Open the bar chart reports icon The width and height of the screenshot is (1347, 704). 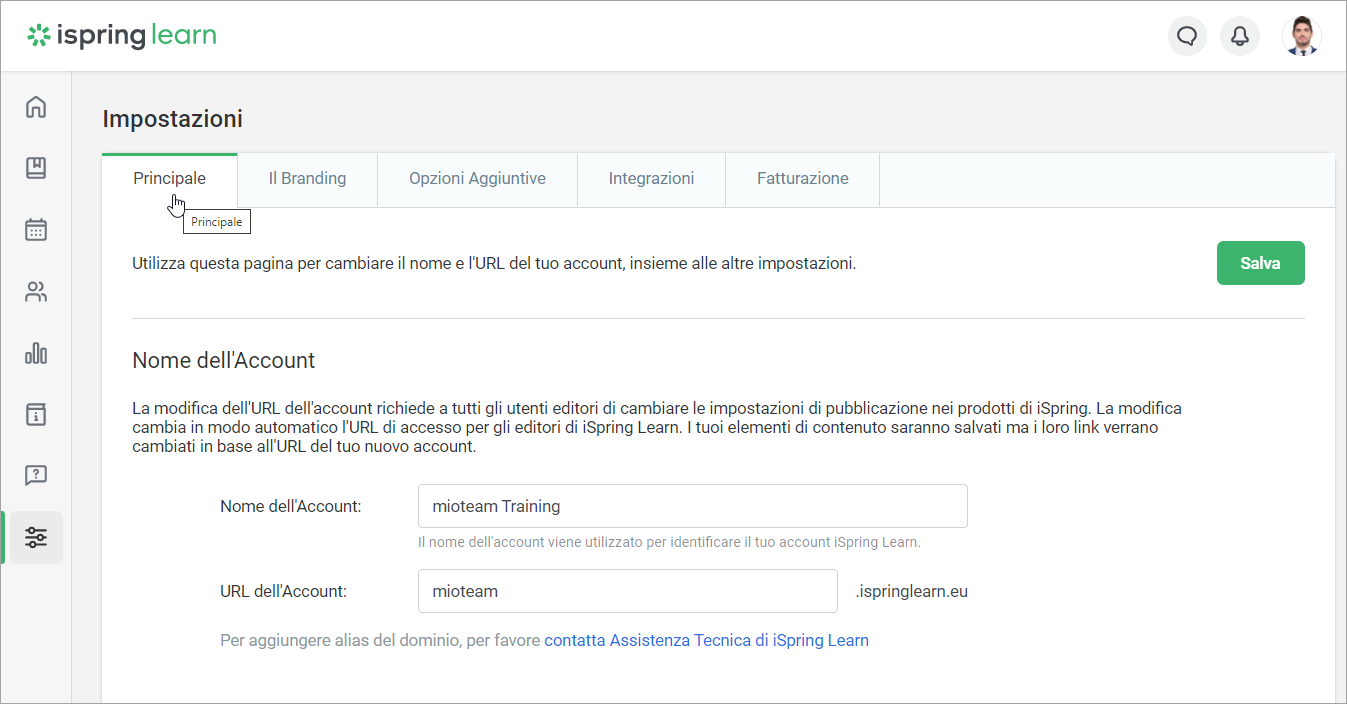(36, 353)
